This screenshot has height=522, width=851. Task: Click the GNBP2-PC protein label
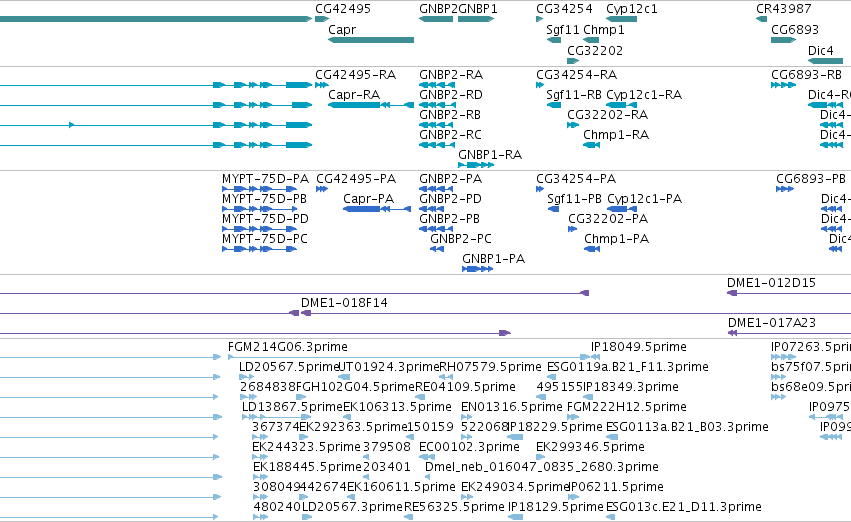[461, 239]
